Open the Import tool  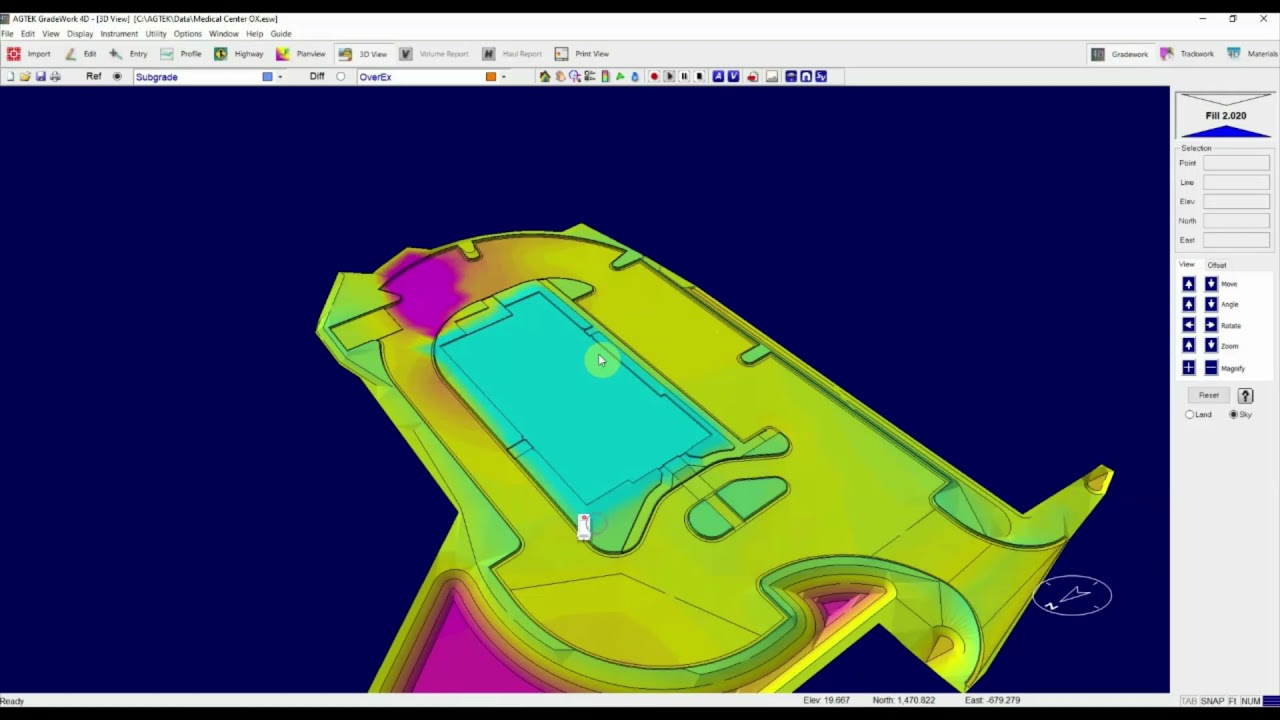pyautogui.click(x=29, y=54)
